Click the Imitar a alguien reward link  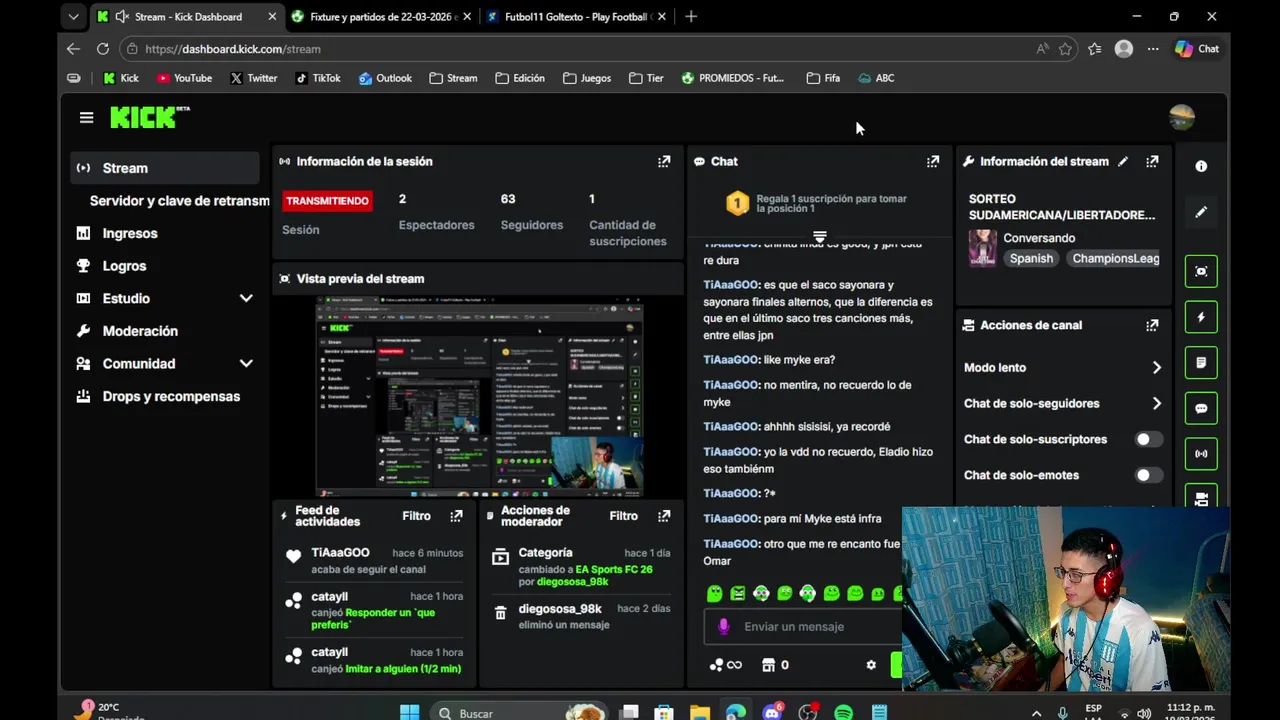pos(403,668)
